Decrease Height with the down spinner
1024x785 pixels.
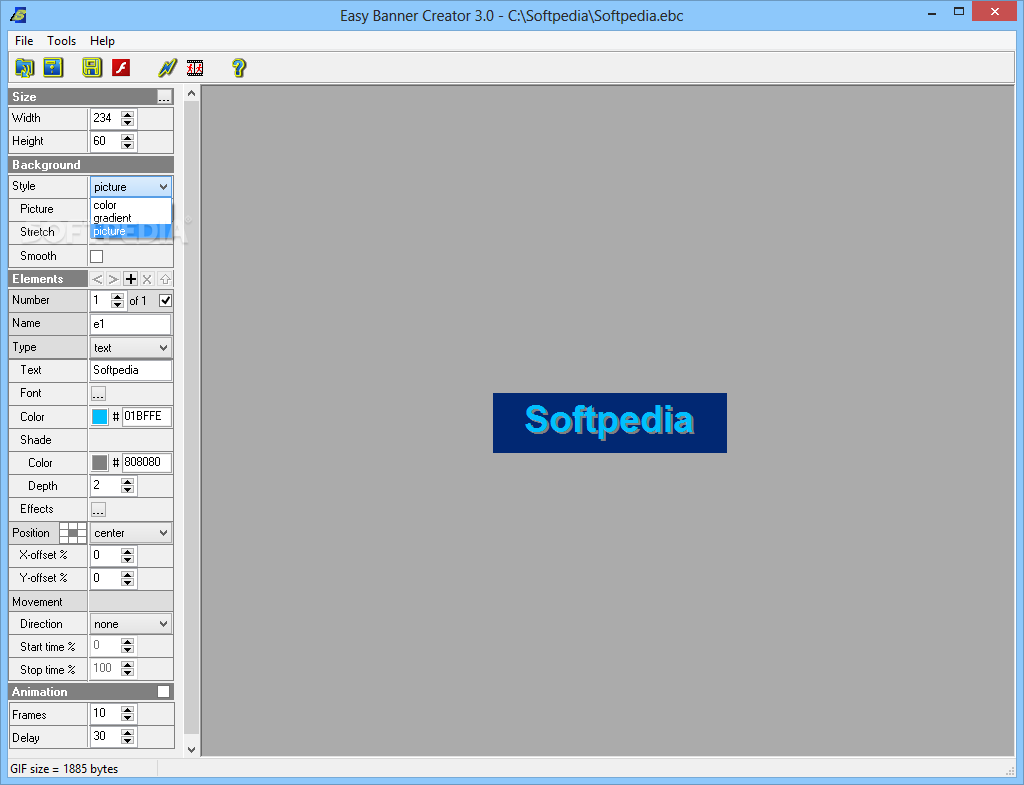pos(127,145)
